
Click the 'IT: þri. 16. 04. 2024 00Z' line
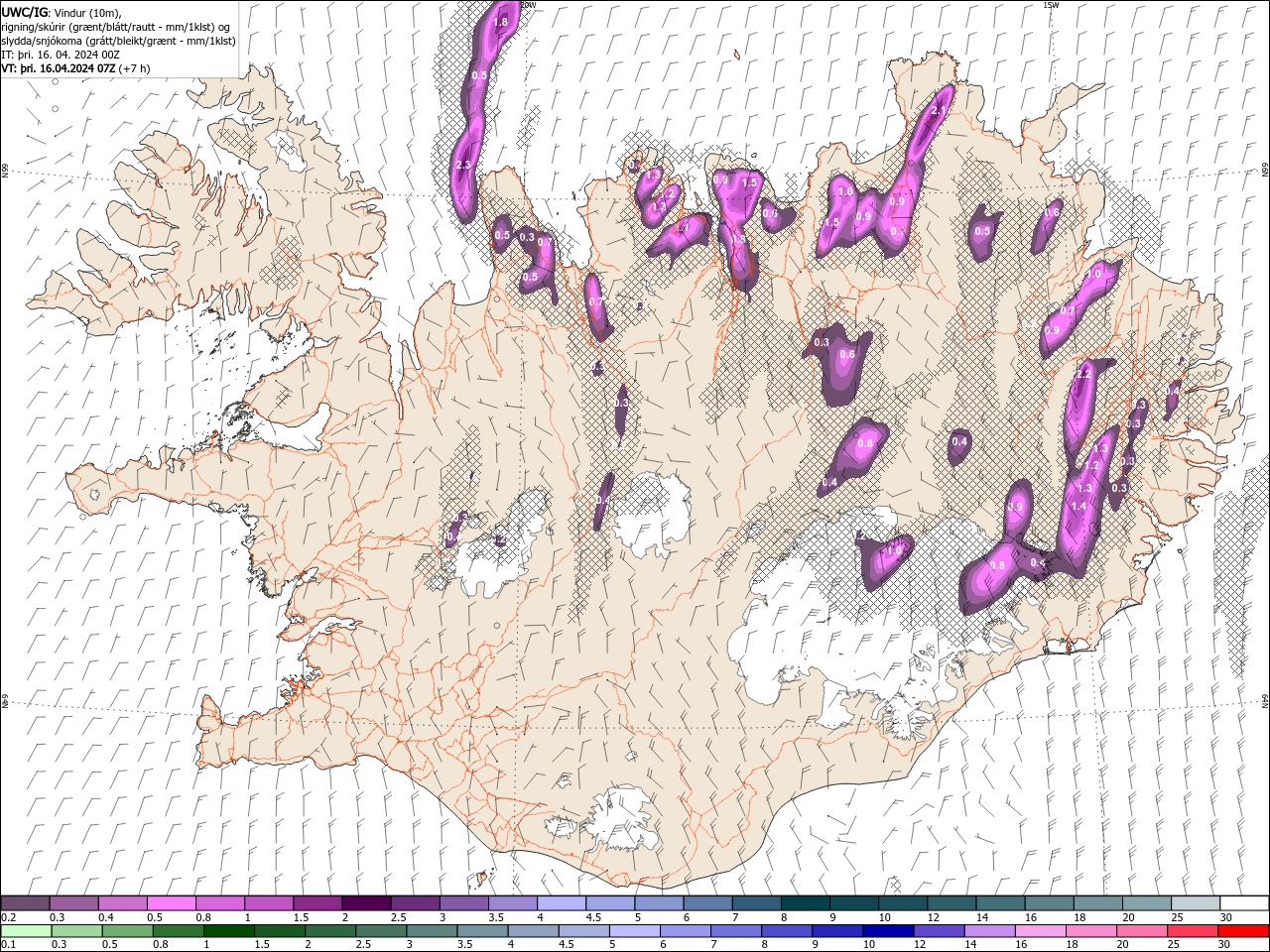click(x=59, y=55)
